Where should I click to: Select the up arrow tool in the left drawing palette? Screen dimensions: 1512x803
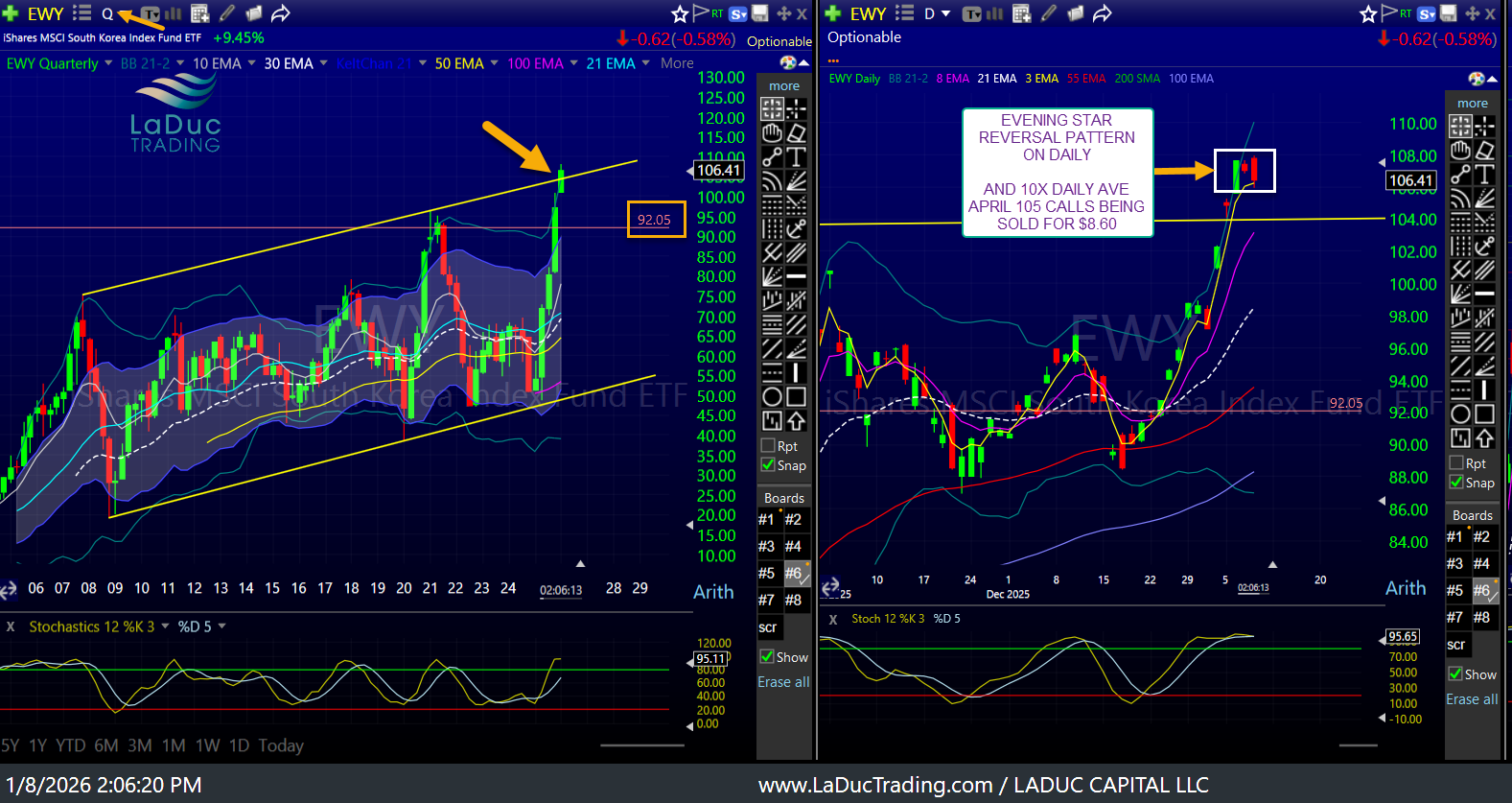coord(796,420)
